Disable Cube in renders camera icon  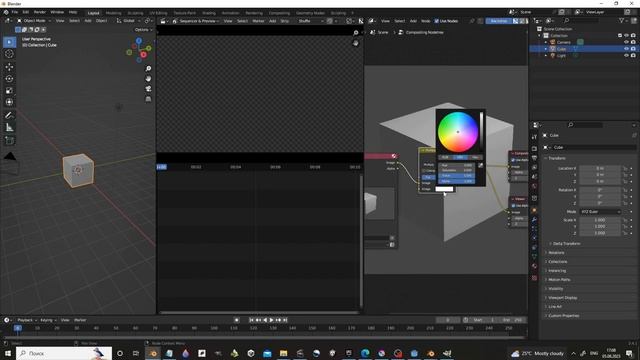coord(633,49)
